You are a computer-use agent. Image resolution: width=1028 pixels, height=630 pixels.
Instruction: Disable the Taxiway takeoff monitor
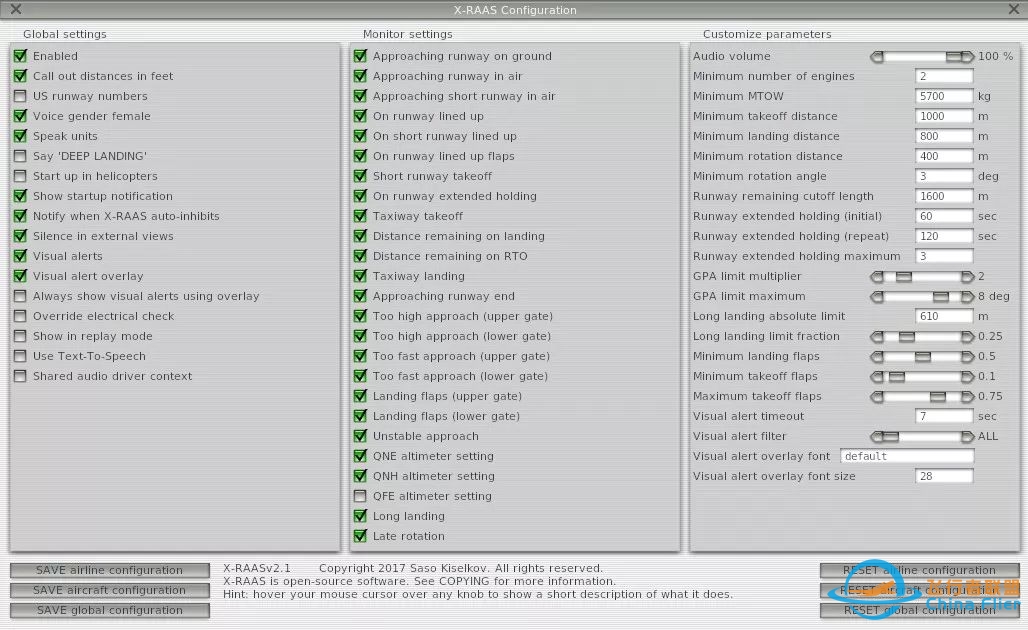360,217
